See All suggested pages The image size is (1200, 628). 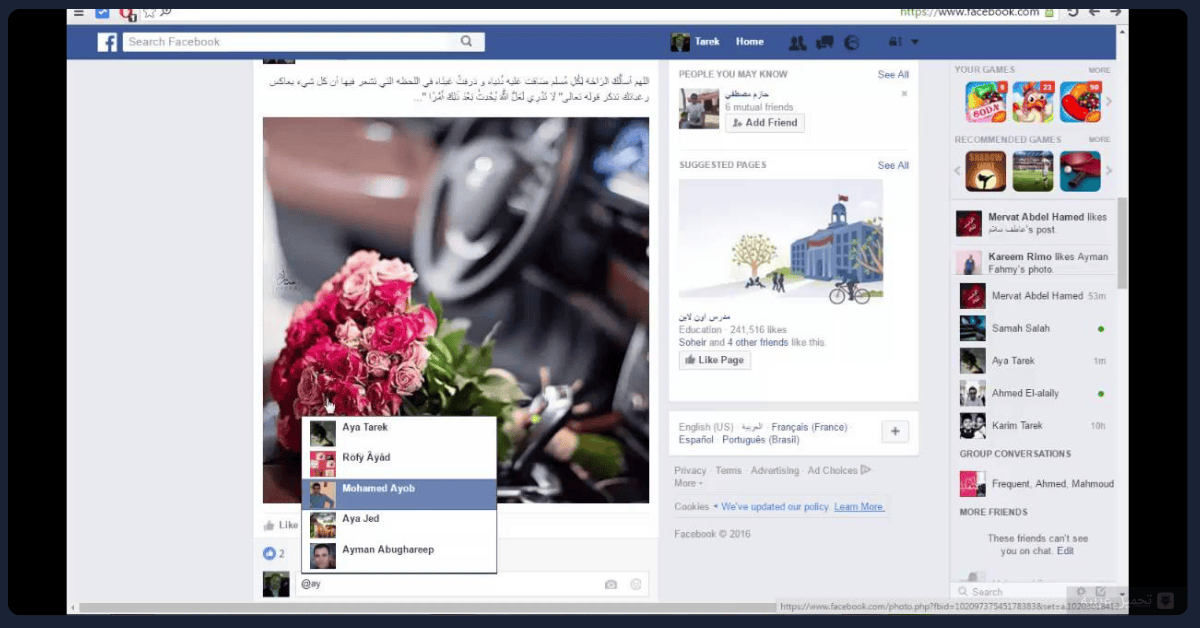pyautogui.click(x=893, y=166)
